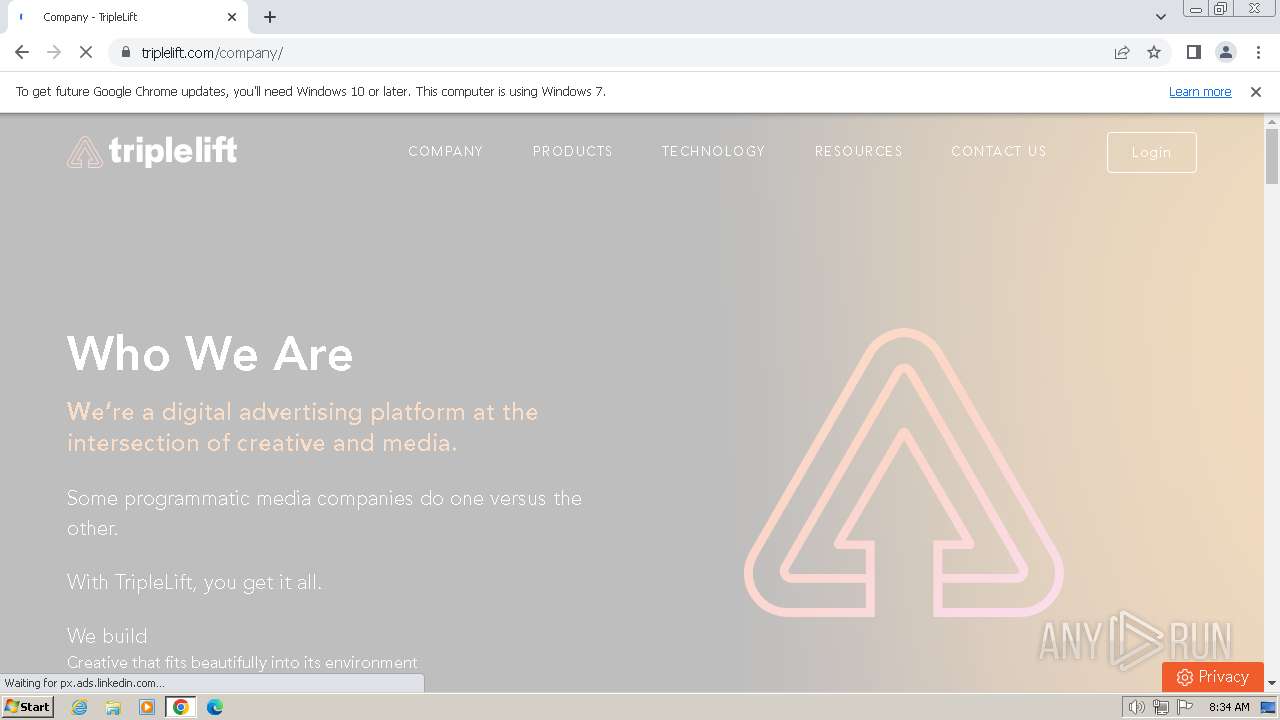Open the Privacy settings button
The width and height of the screenshot is (1280, 720).
(x=1213, y=677)
